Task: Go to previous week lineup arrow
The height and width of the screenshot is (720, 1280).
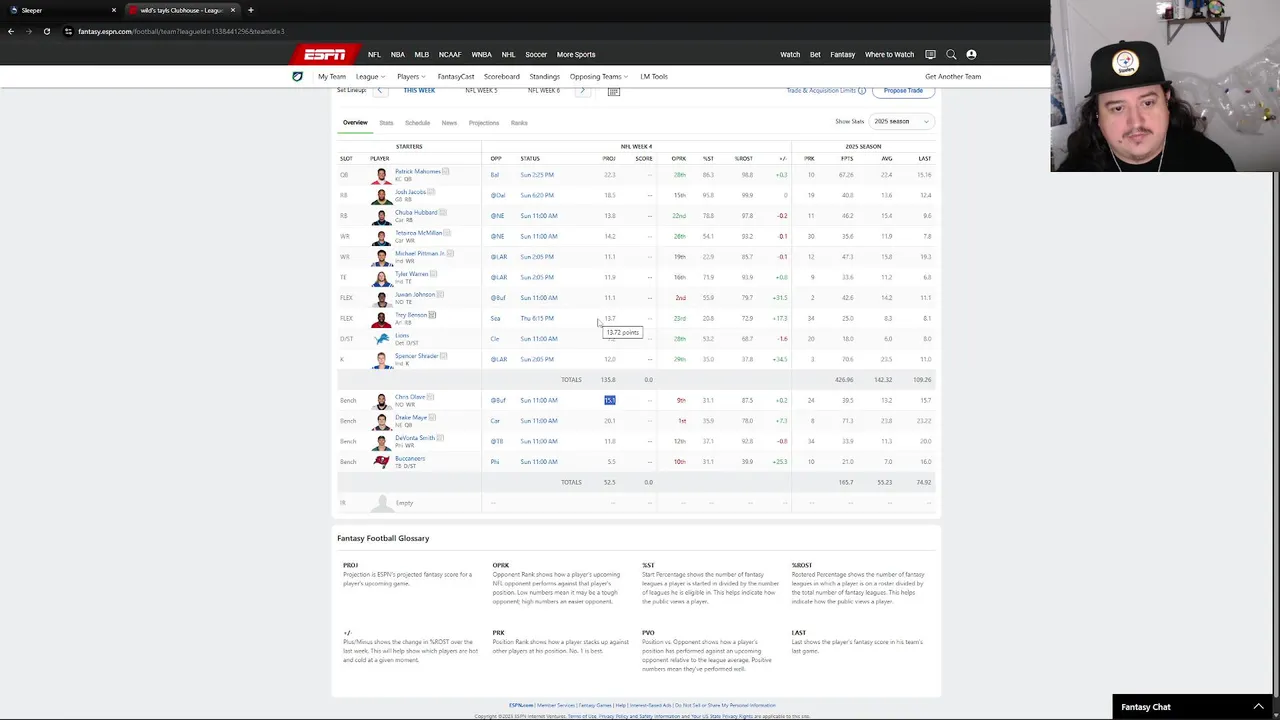Action: click(379, 90)
